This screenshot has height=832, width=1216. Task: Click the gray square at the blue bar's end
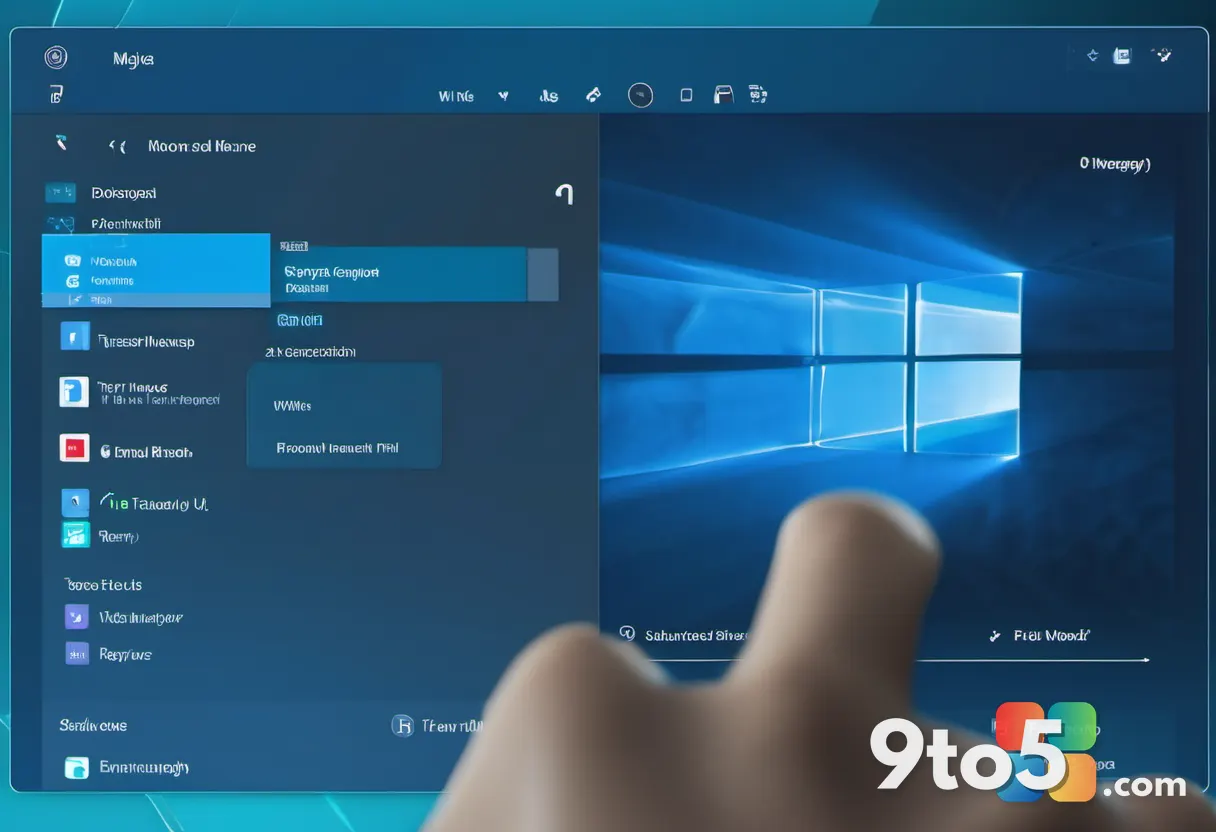point(542,274)
